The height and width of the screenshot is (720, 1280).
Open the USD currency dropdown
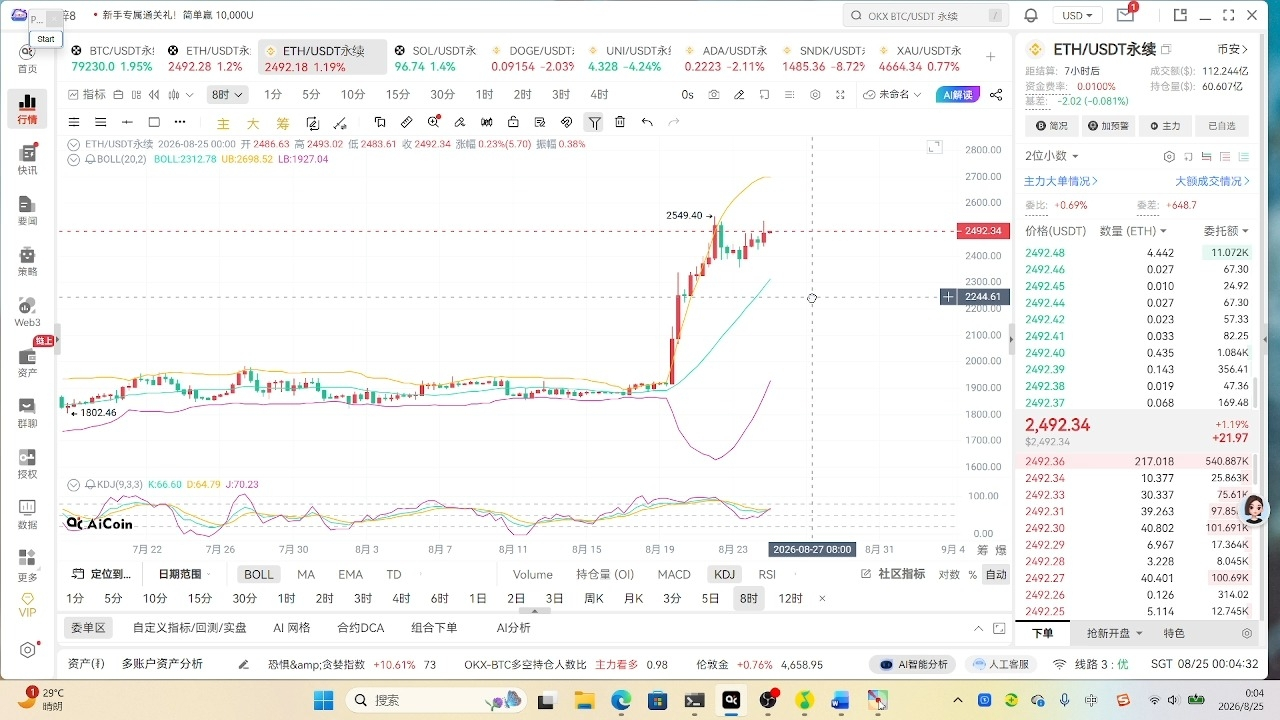1076,15
